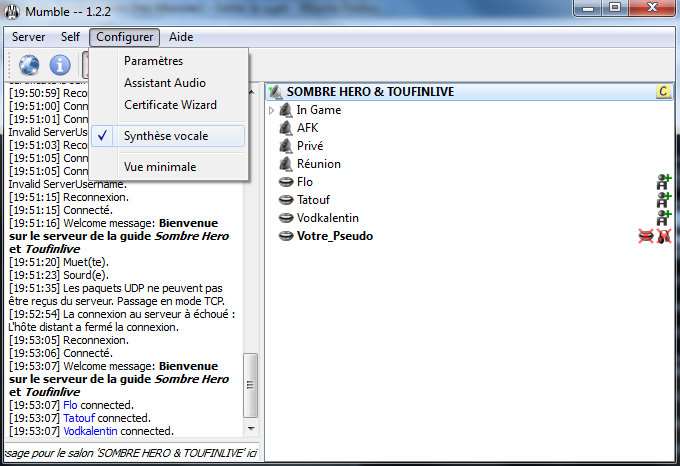
Task: Click the '[19:53:06] Connecté.' log line
Action: tap(61, 353)
